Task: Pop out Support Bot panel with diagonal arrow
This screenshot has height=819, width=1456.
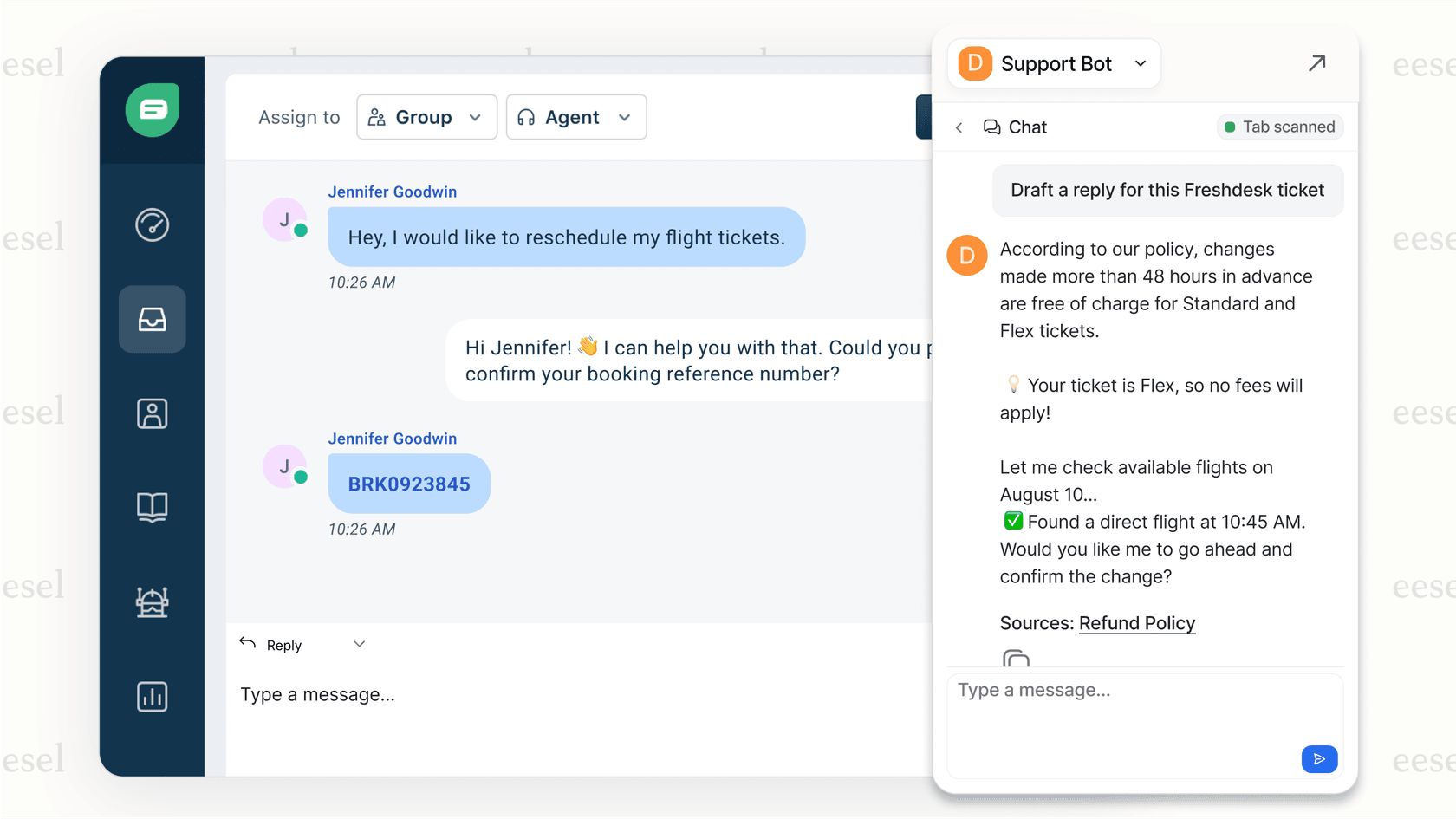Action: 1316,63
